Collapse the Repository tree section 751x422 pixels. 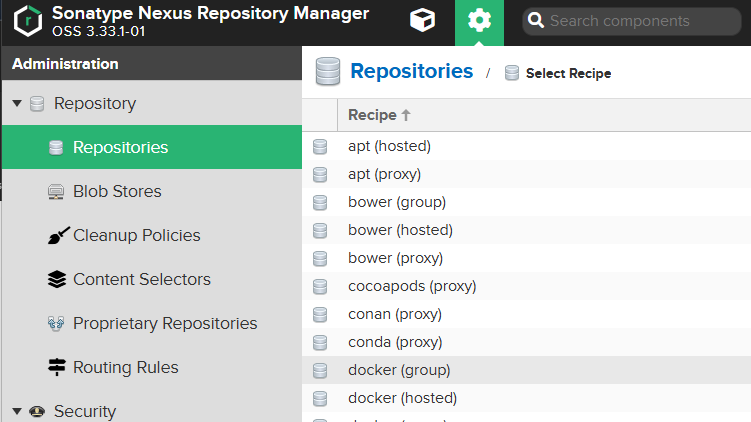pyautogui.click(x=17, y=103)
